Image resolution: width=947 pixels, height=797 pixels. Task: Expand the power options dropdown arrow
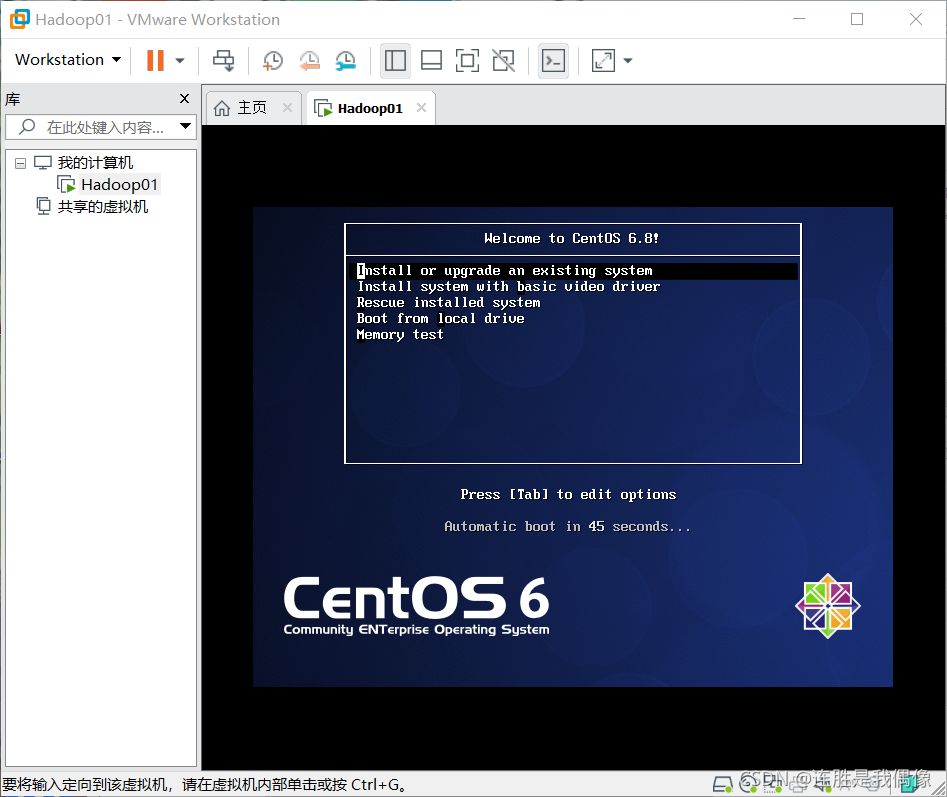180,60
